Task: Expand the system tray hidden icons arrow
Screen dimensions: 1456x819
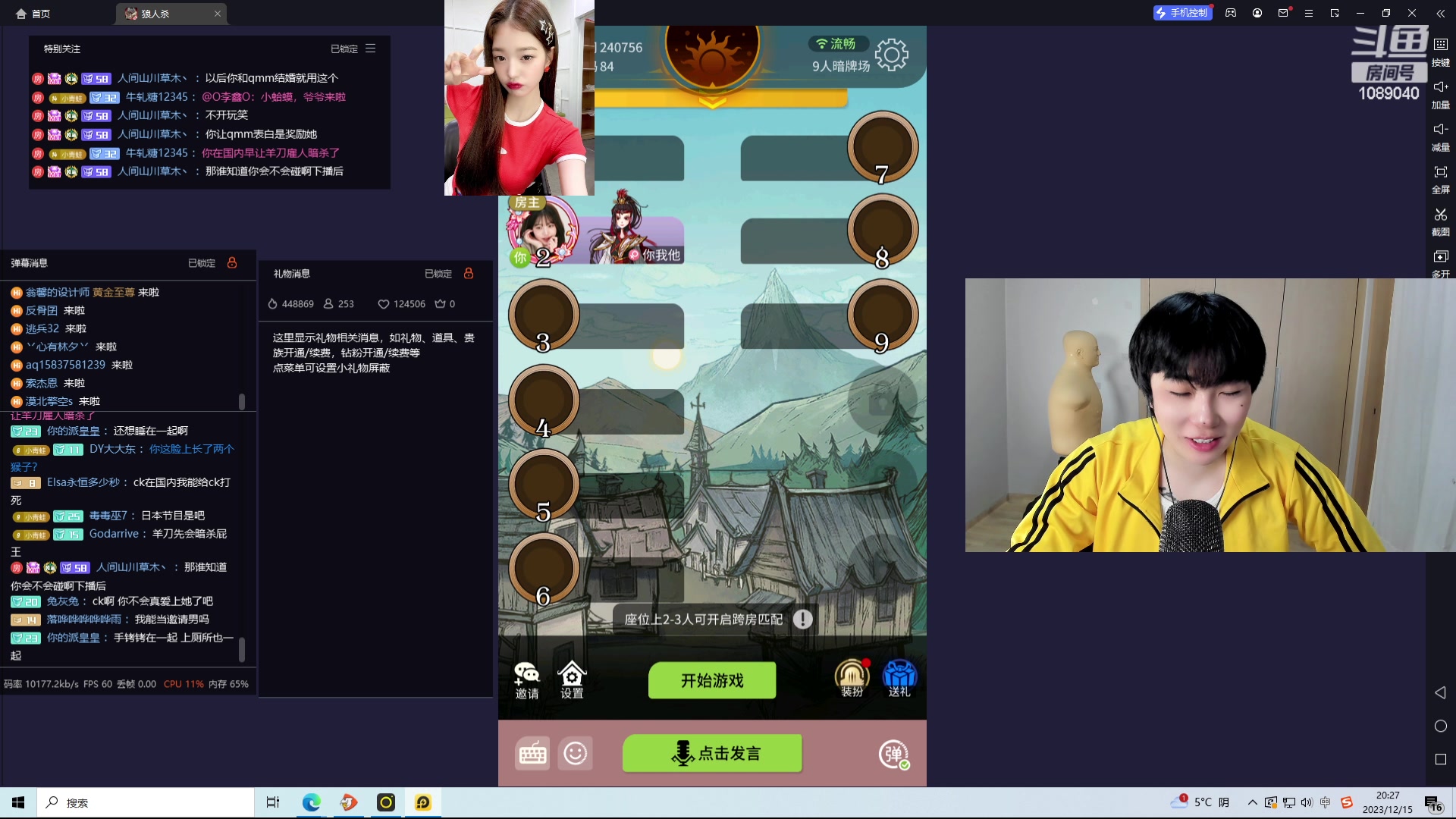Action: point(1252,802)
